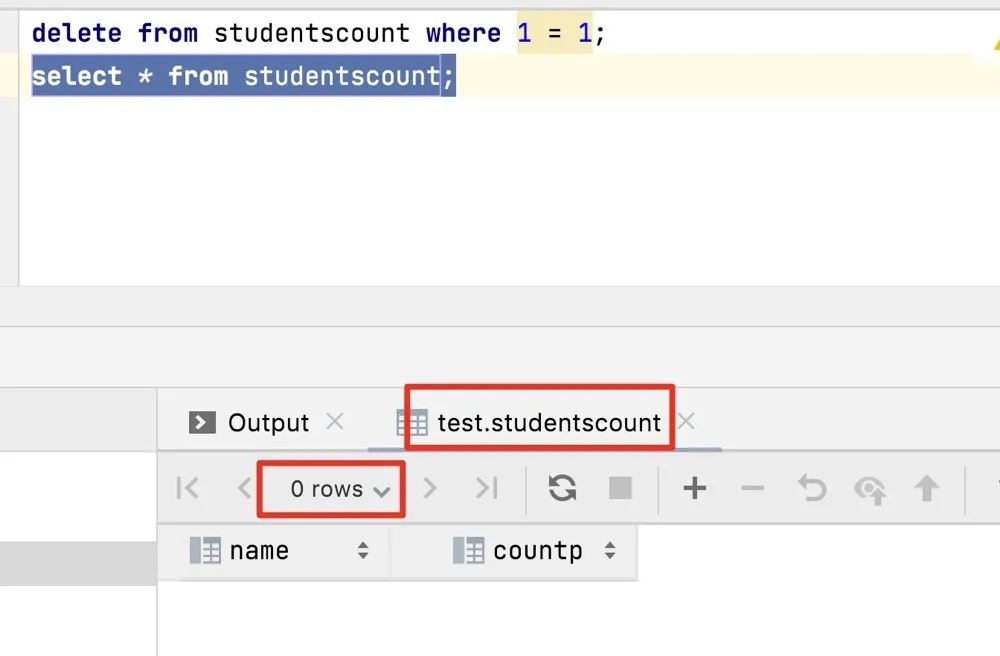Viewport: 1000px width, 656px height.
Task: Click the table grid icon on test.studentscount tab
Action: 411,422
